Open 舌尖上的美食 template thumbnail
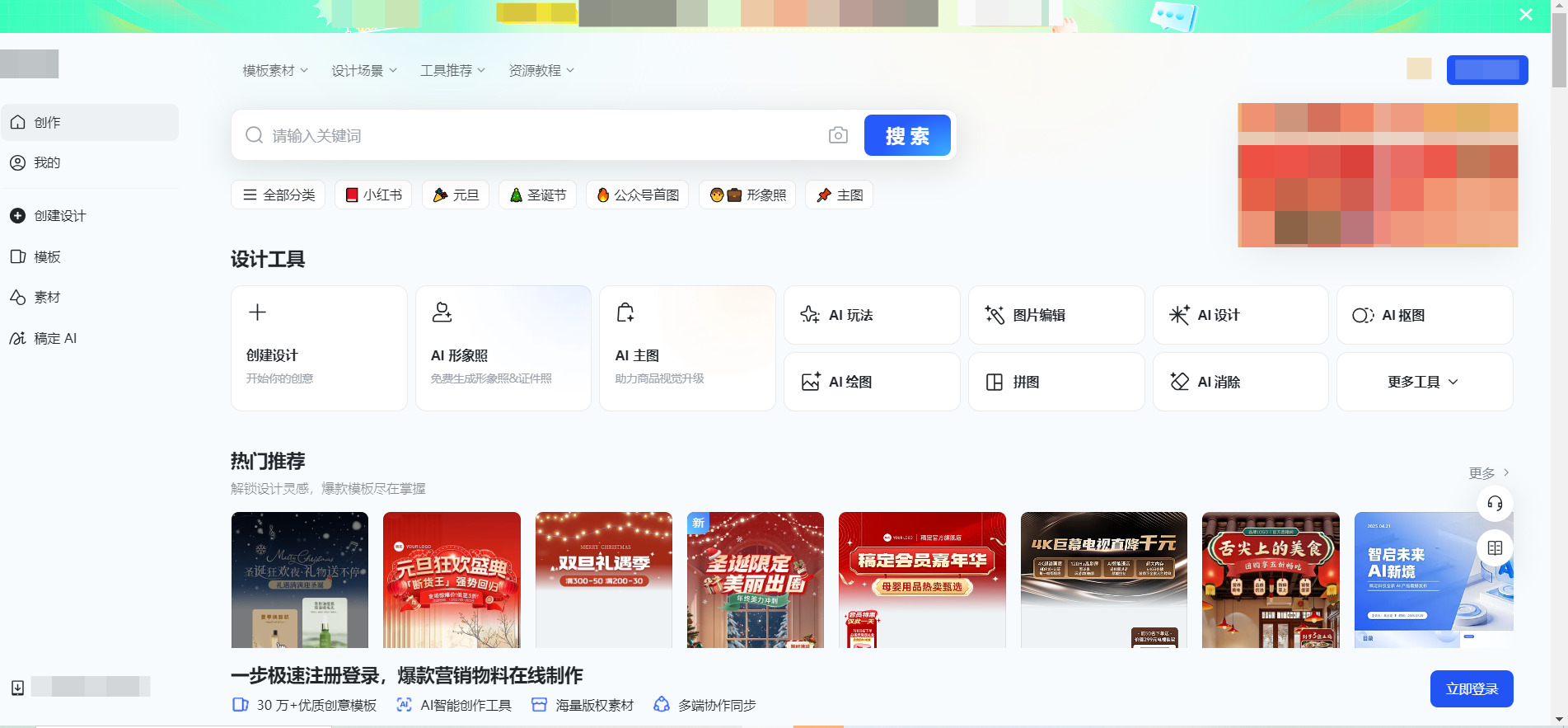 pos(1271,580)
